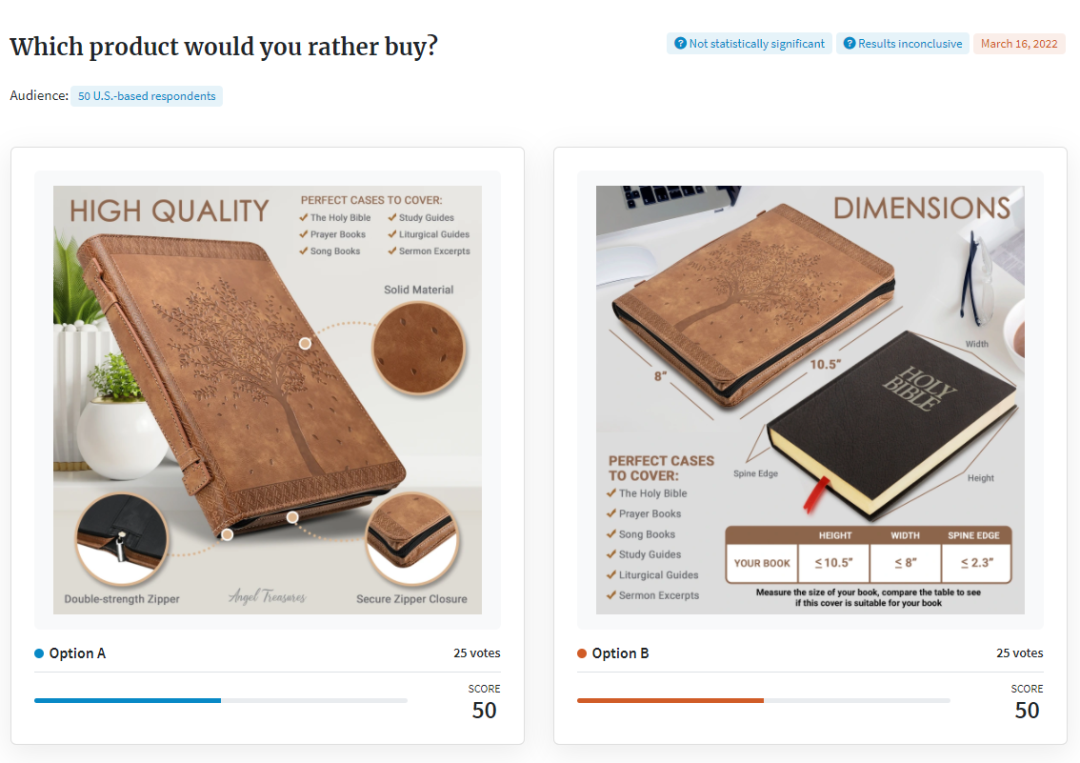The image size is (1080, 763).
Task: Click Secure Zipper Closure closeup circle
Action: [x=412, y=539]
